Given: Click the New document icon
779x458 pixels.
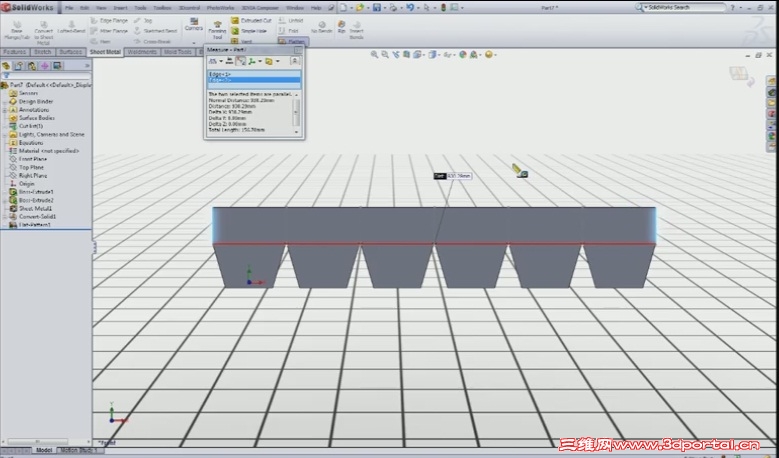Looking at the screenshot, I should pos(343,7).
